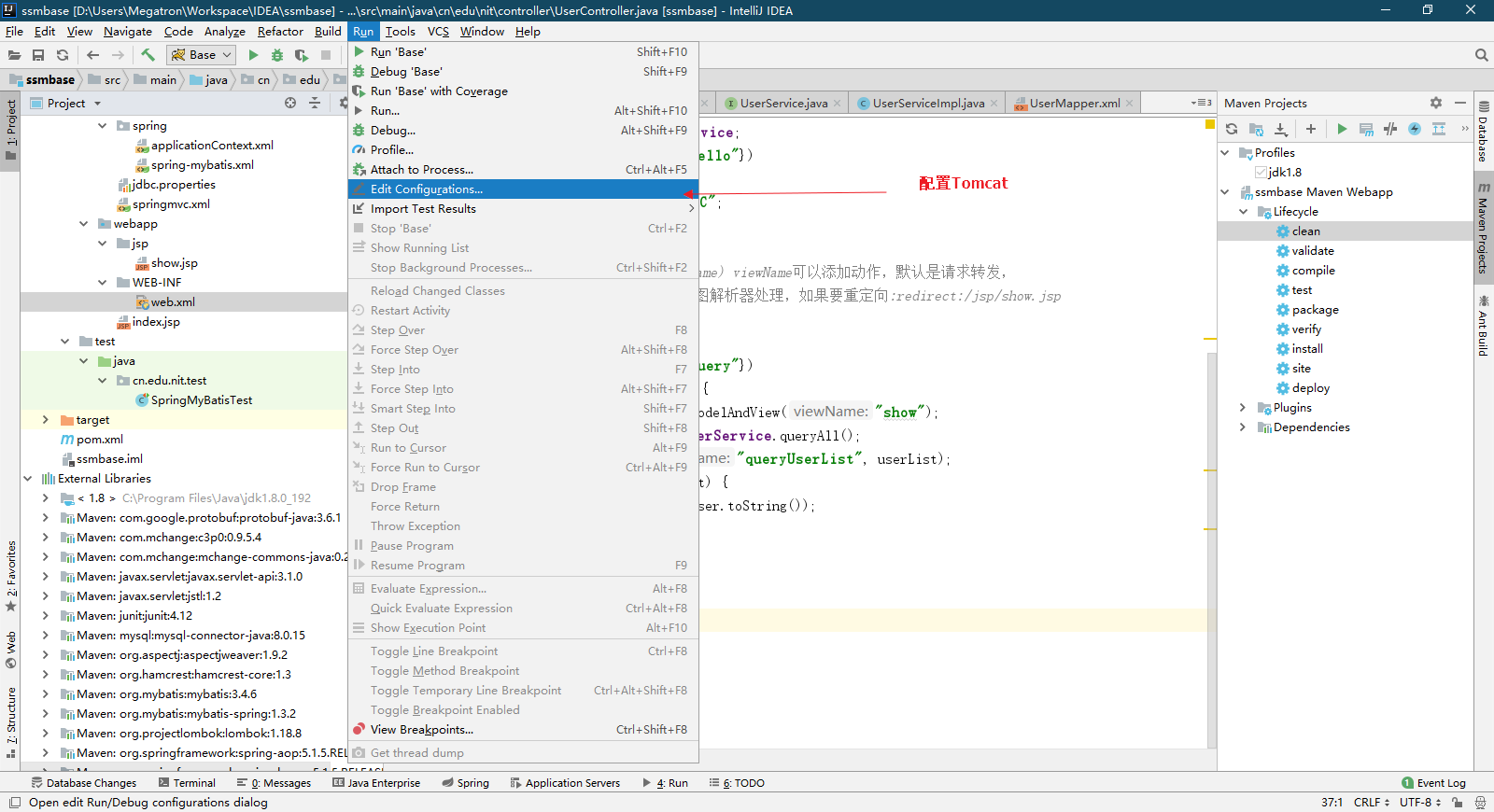Toggle Offline Mode in Maven toolbar
1494x812 pixels.
click(x=1390, y=129)
